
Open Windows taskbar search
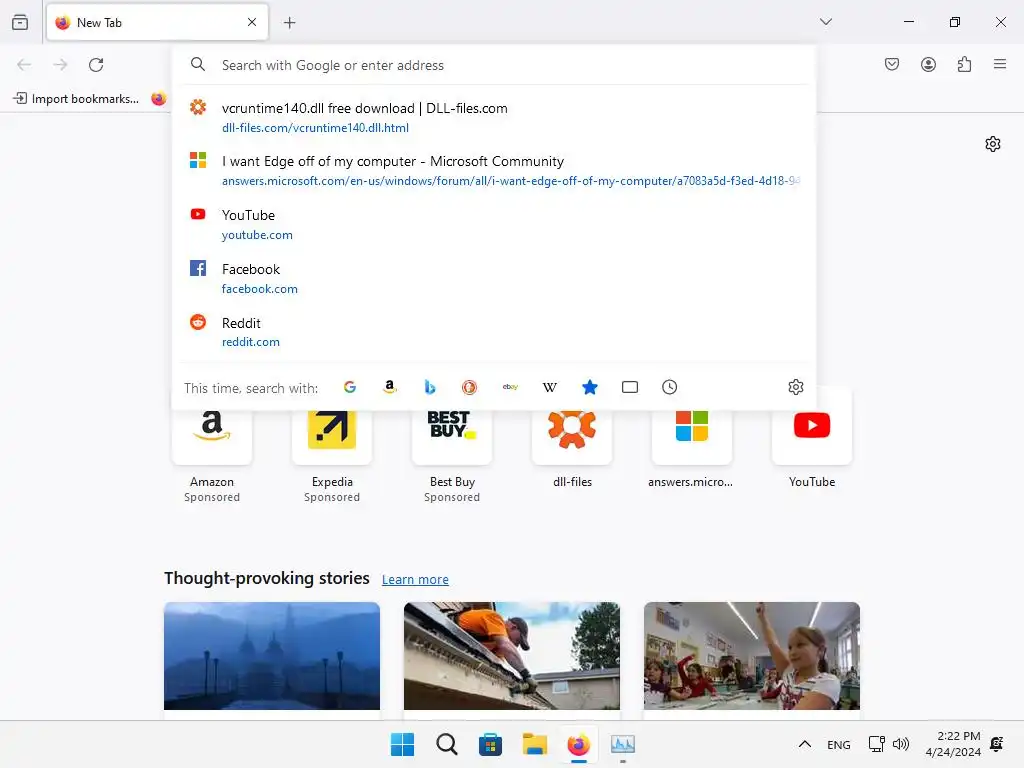pyautogui.click(x=447, y=744)
